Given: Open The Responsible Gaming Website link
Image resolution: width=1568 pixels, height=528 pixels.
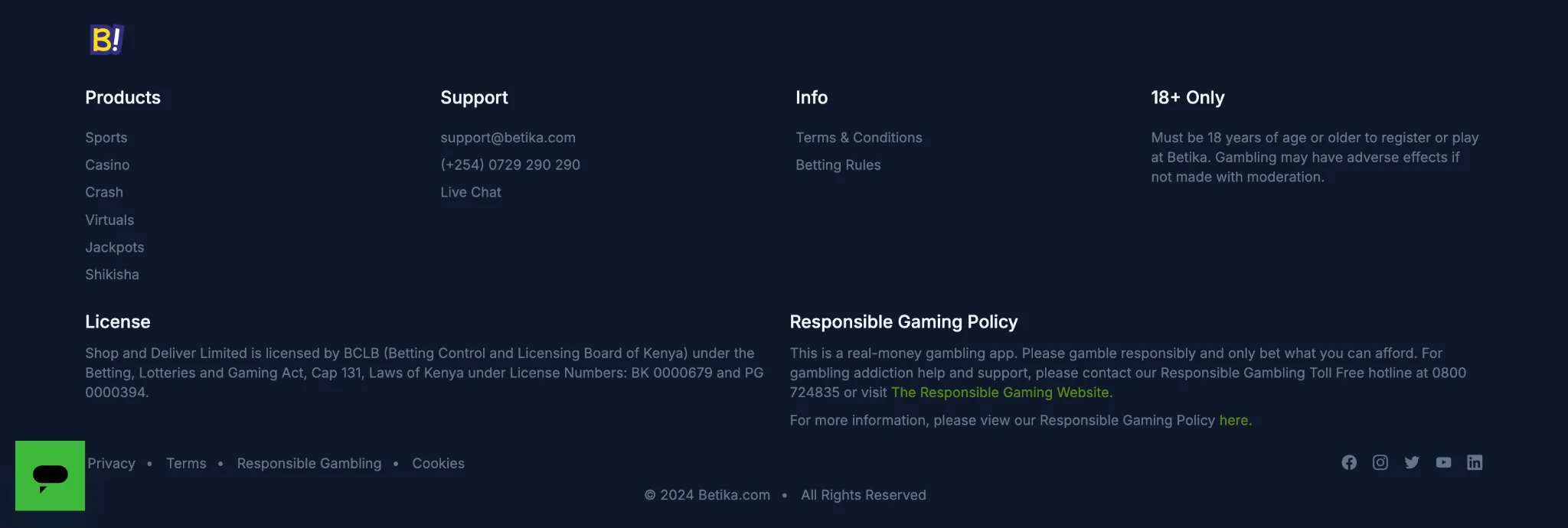Looking at the screenshot, I should pyautogui.click(x=1001, y=393).
